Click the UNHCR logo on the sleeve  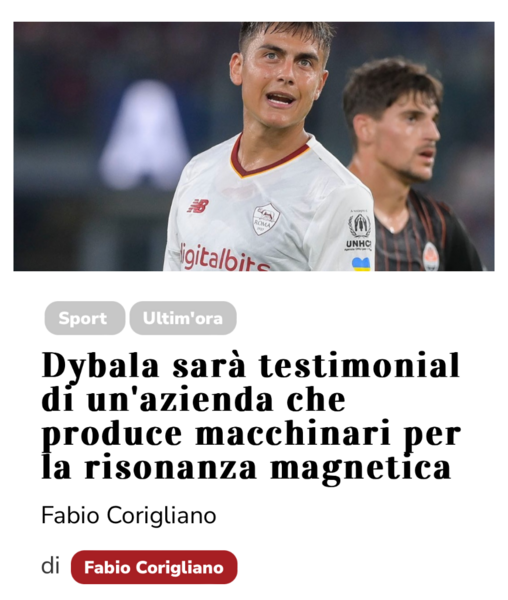coord(359,230)
